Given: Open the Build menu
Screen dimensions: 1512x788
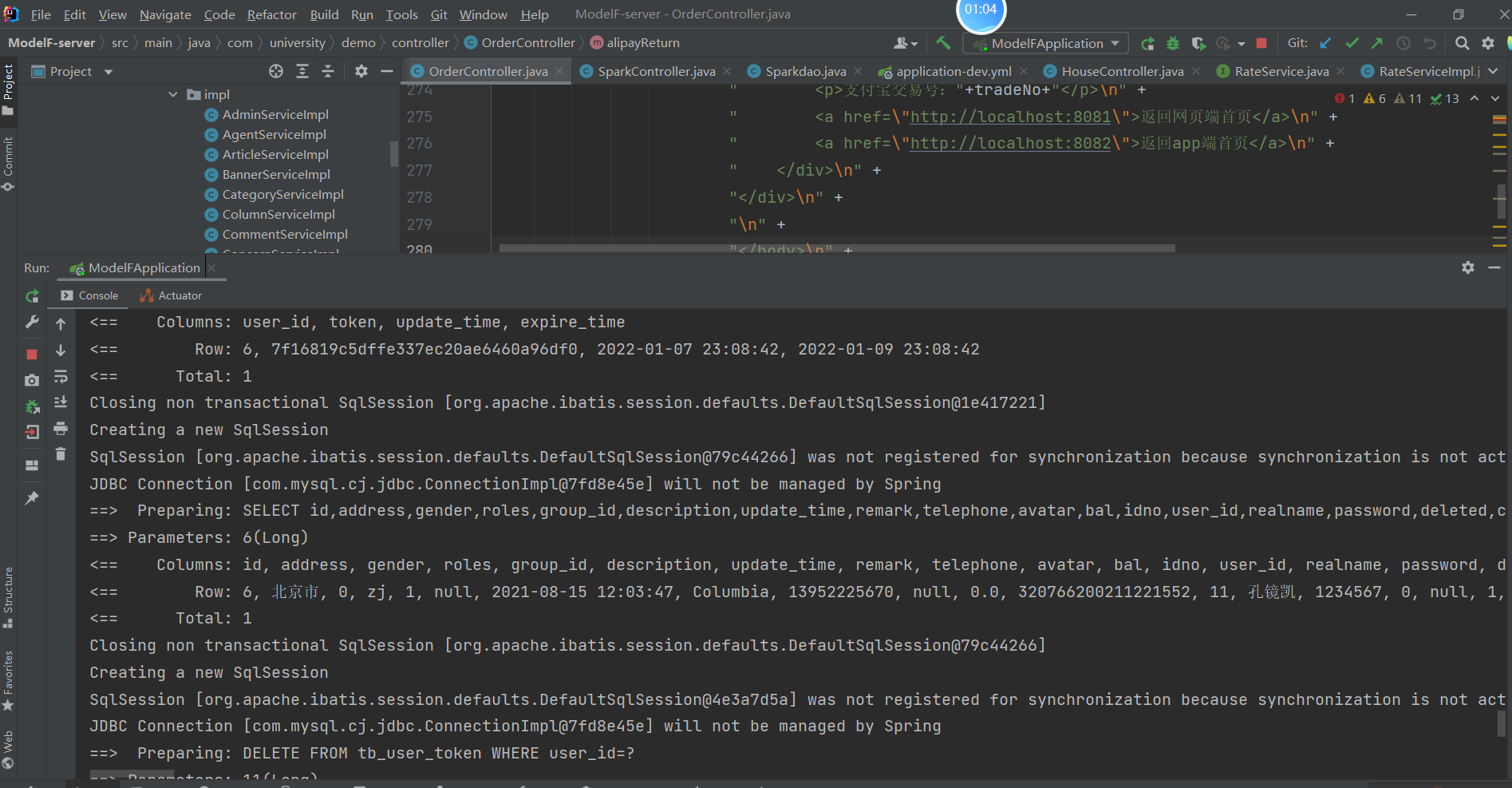Looking at the screenshot, I should tap(324, 14).
